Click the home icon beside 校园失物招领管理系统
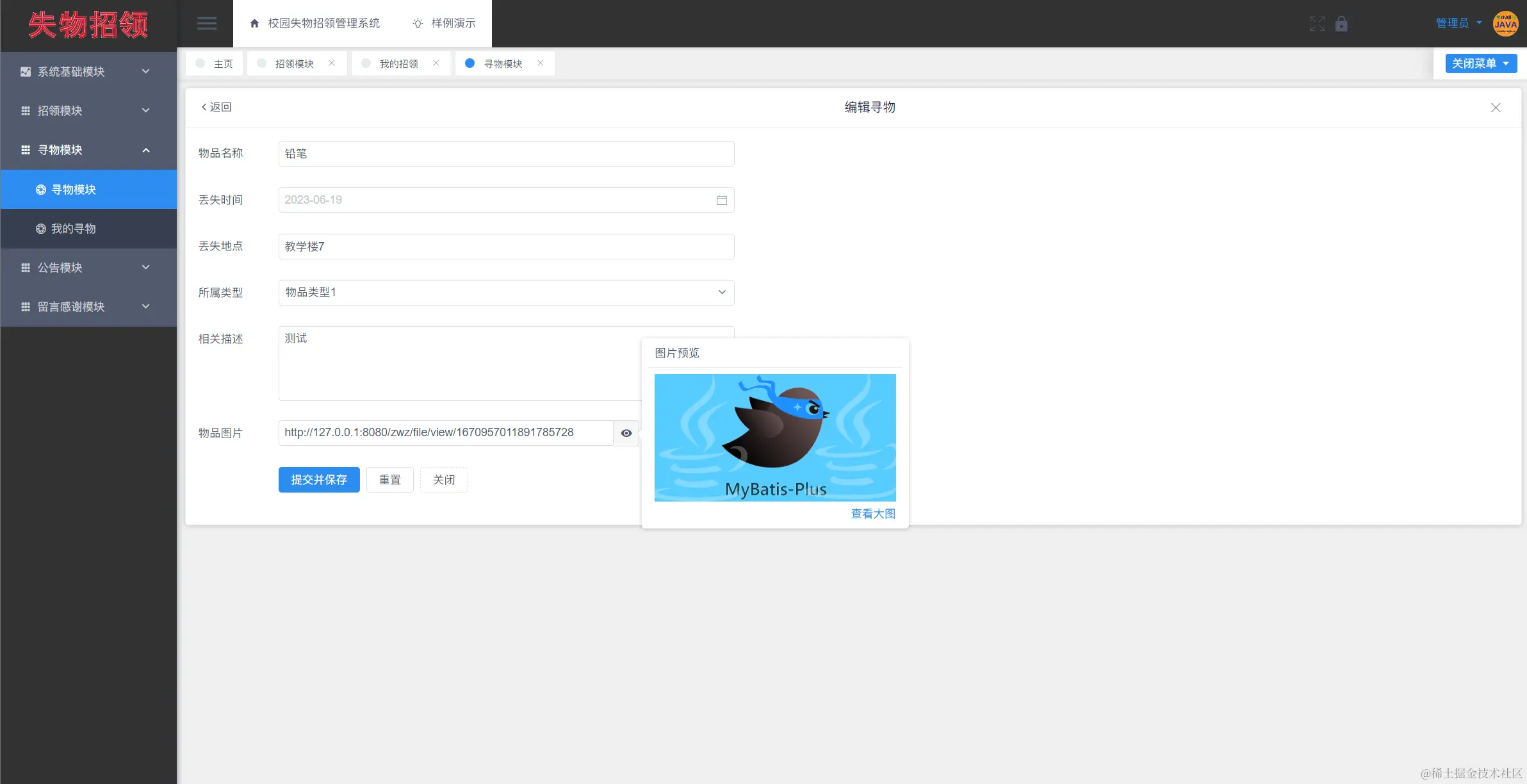The width and height of the screenshot is (1527, 784). pyautogui.click(x=254, y=24)
